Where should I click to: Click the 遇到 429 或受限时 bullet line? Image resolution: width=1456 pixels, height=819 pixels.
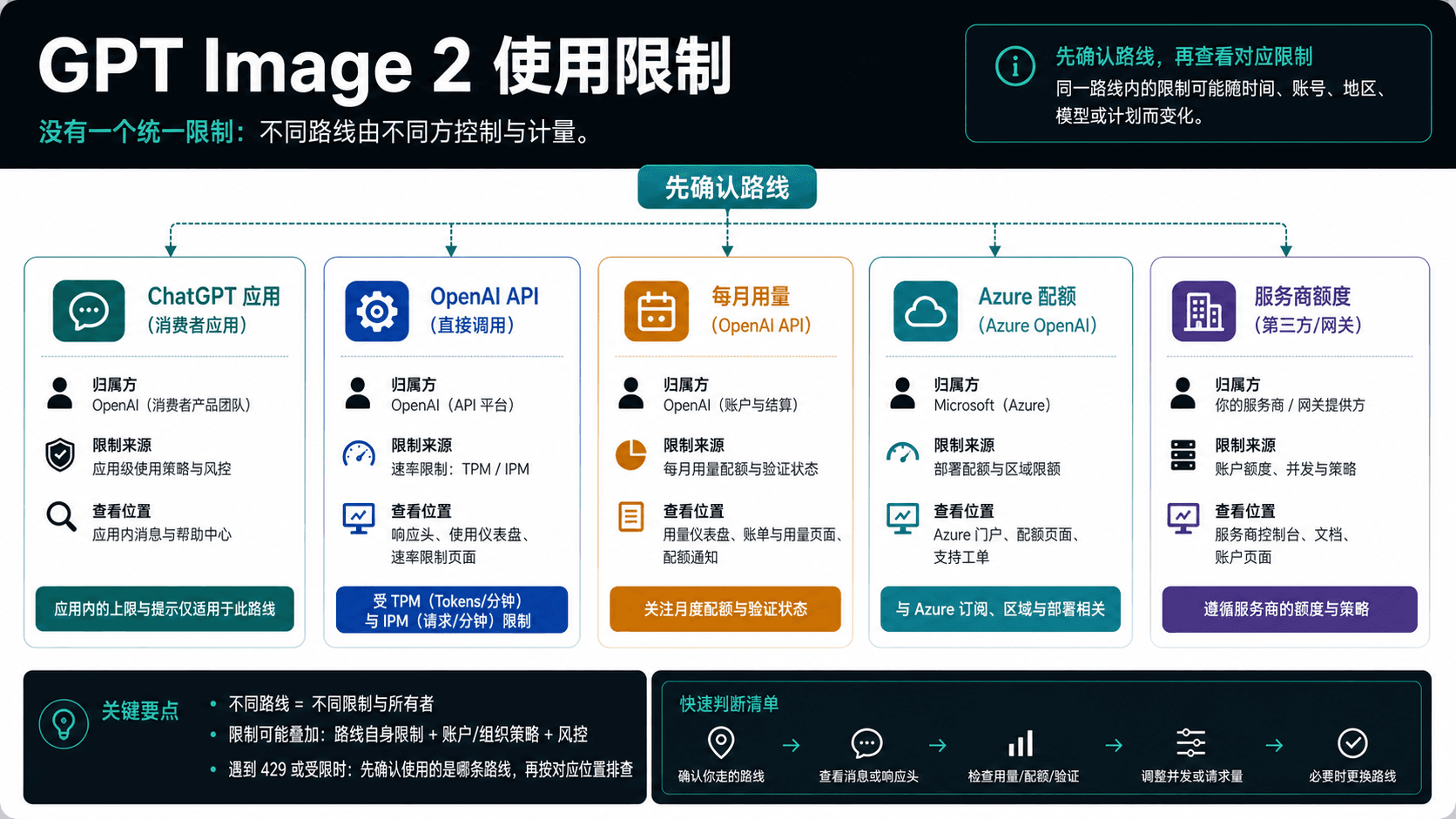click(x=430, y=769)
